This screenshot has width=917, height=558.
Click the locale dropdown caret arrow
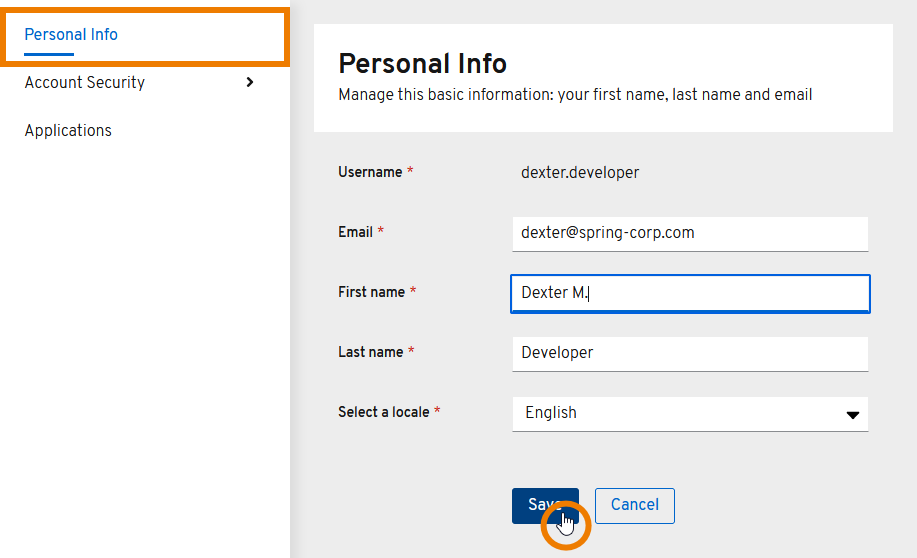click(852, 414)
